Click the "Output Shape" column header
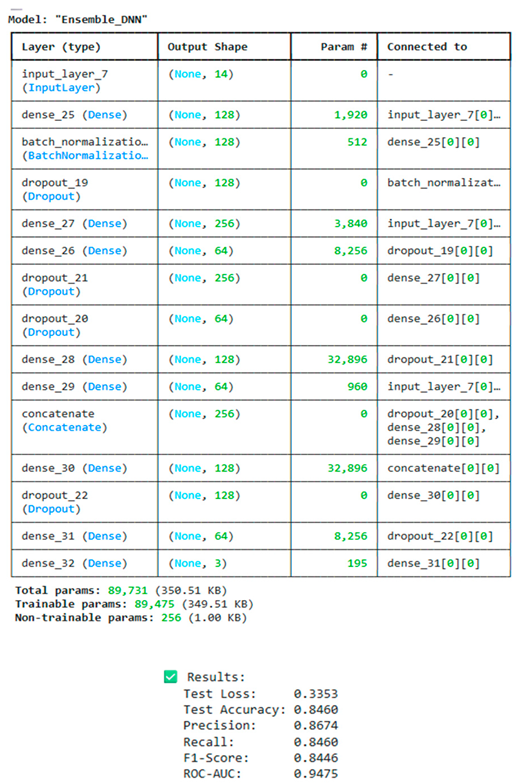Image resolution: width=518 pixels, height=784 pixels. coord(208,47)
